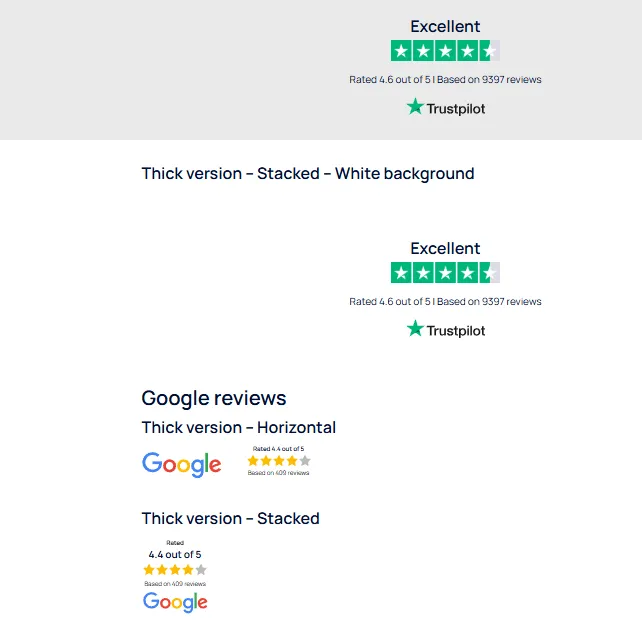Click 'Thick version – Stacked – White background' heading
This screenshot has width=642, height=622.
[308, 174]
